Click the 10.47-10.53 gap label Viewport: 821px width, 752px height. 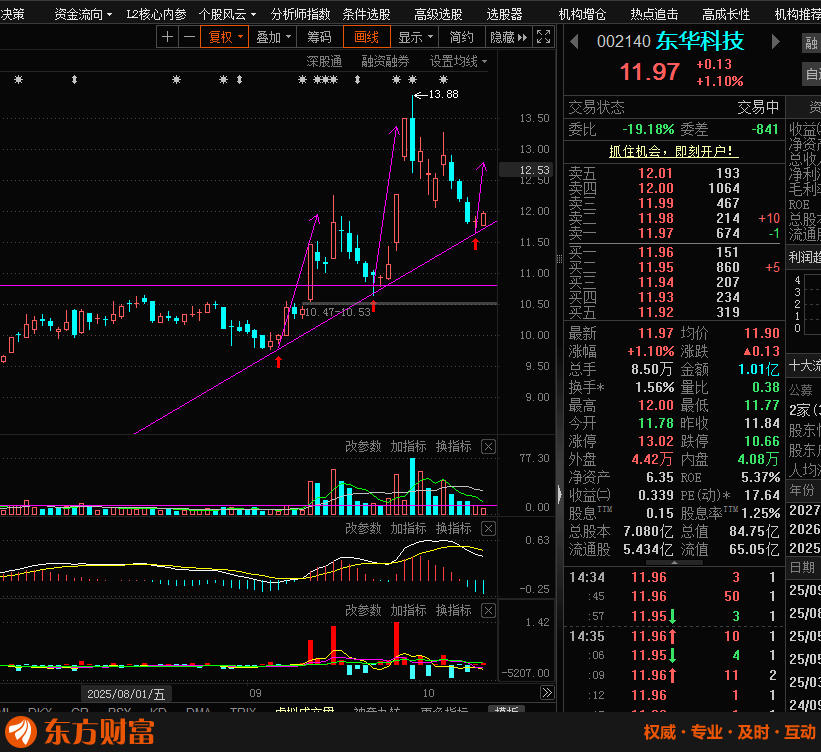pyautogui.click(x=338, y=312)
